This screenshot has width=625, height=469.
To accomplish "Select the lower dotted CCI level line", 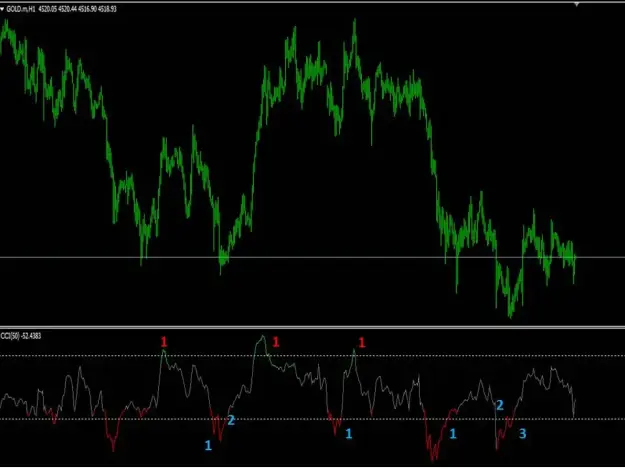I will click(x=312, y=419).
